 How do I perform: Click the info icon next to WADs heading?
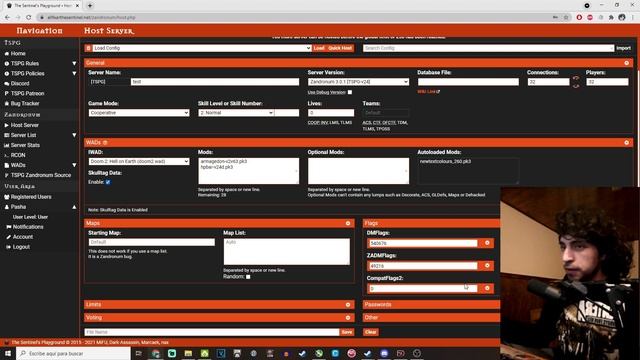(105, 142)
